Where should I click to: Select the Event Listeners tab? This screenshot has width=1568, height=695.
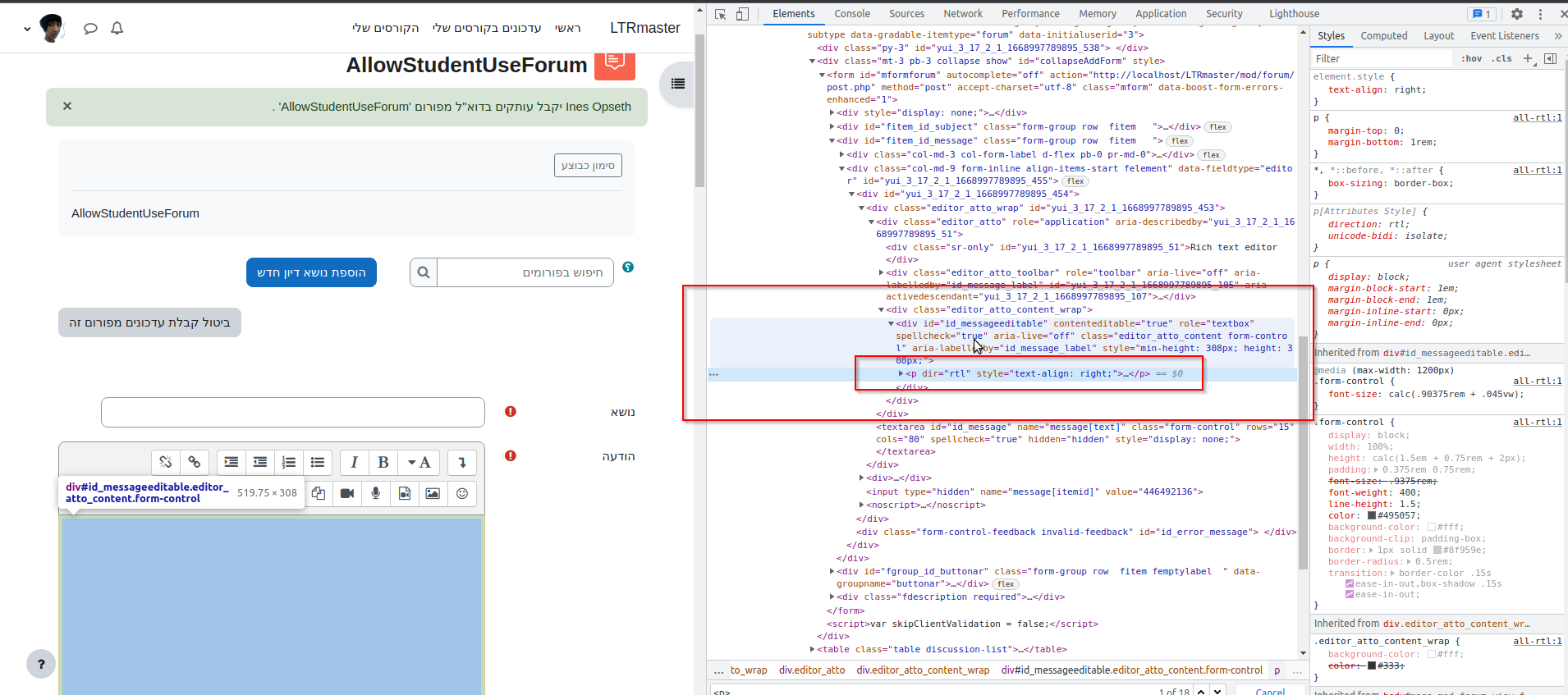[x=1504, y=36]
